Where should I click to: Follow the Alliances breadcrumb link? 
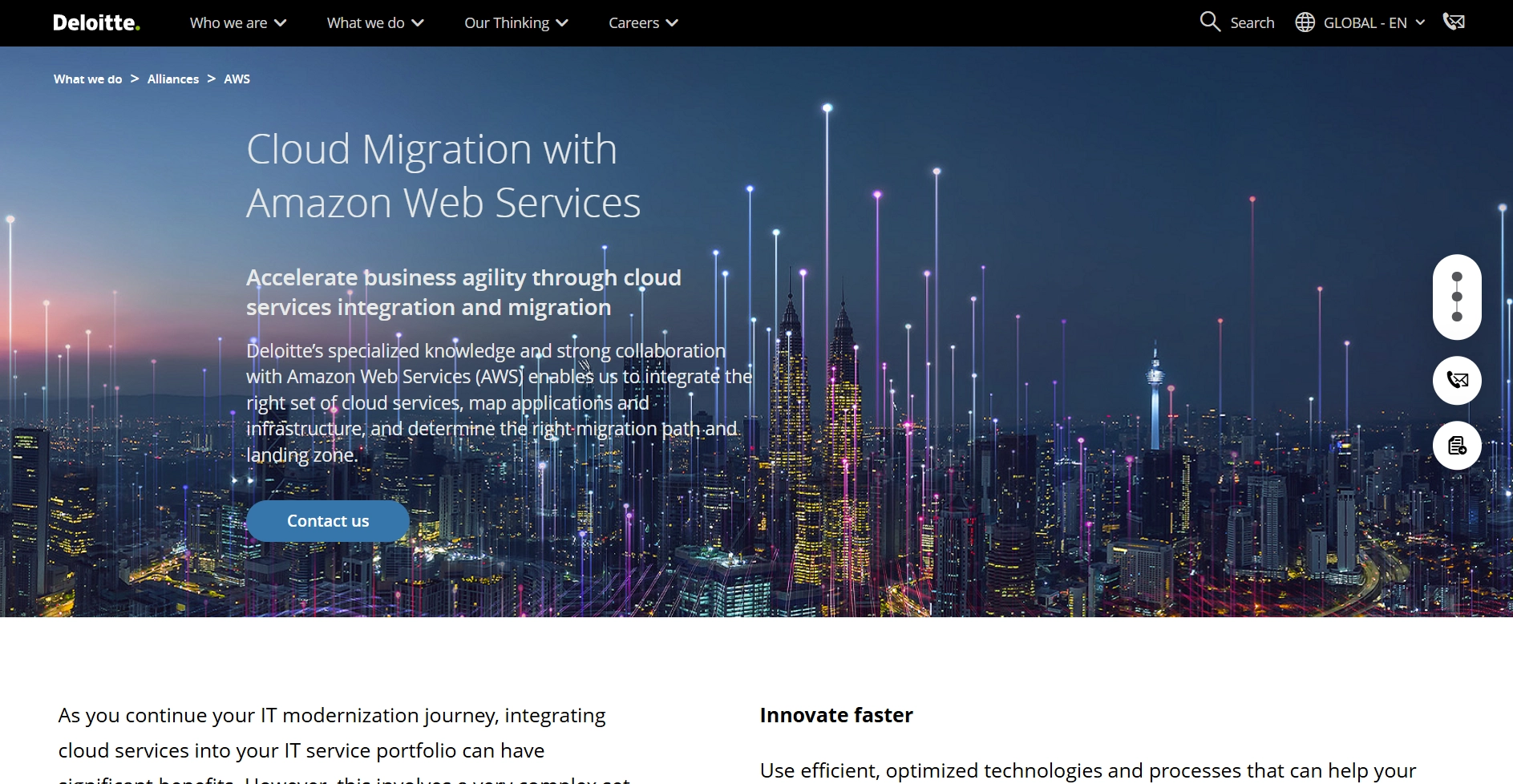(x=173, y=79)
